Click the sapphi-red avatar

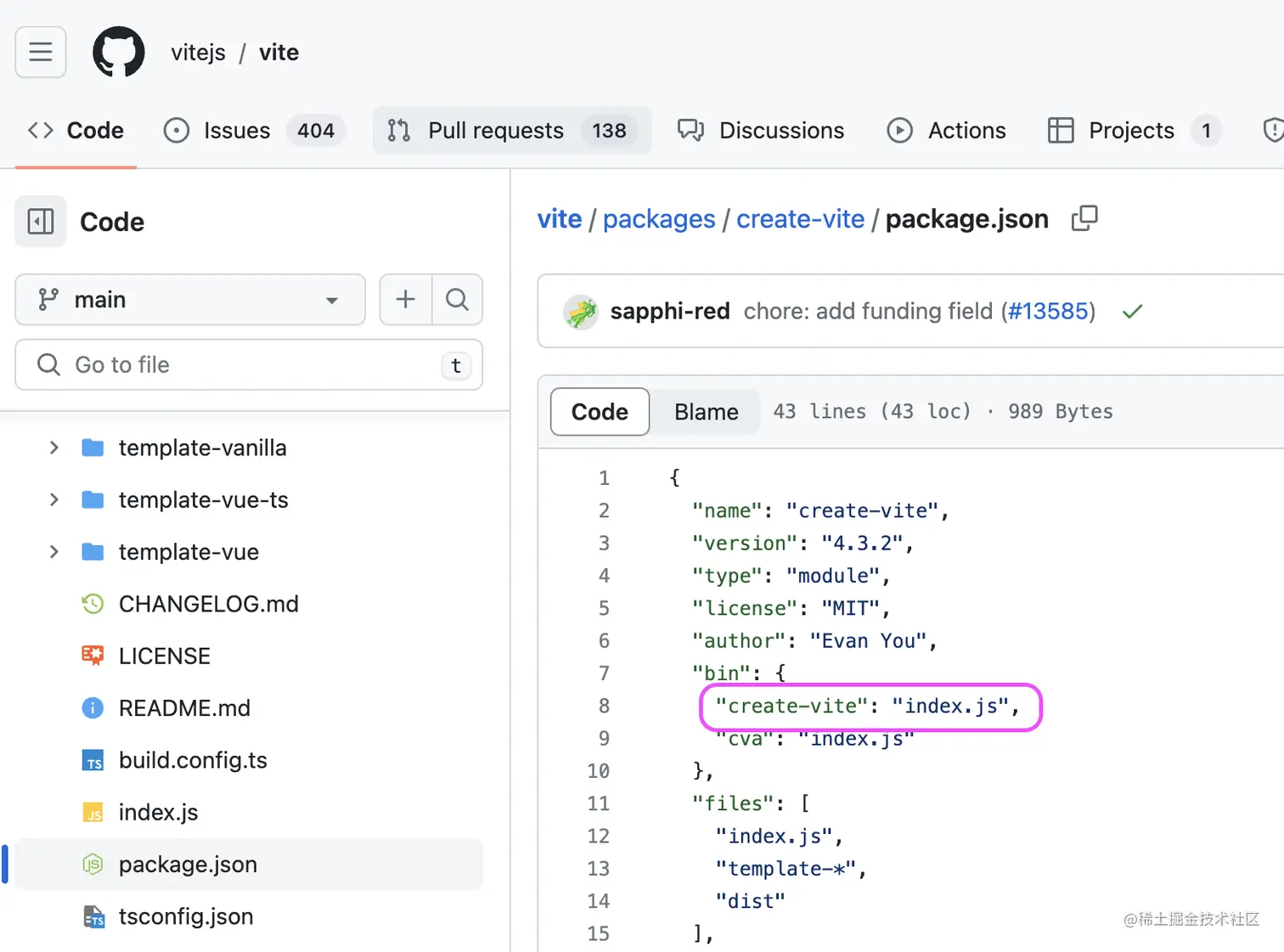pyautogui.click(x=581, y=312)
